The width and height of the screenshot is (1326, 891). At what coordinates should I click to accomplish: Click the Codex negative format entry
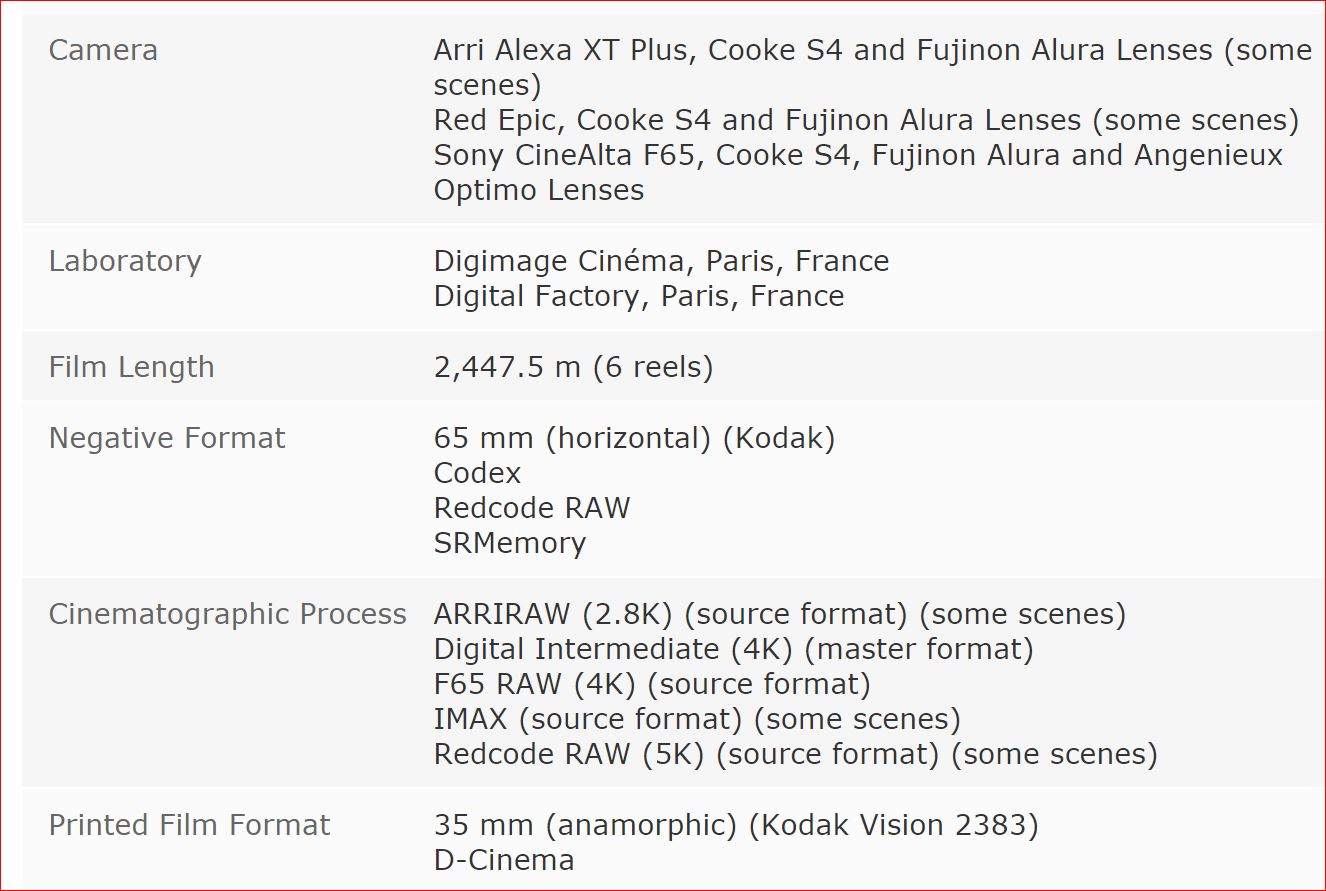tap(477, 473)
